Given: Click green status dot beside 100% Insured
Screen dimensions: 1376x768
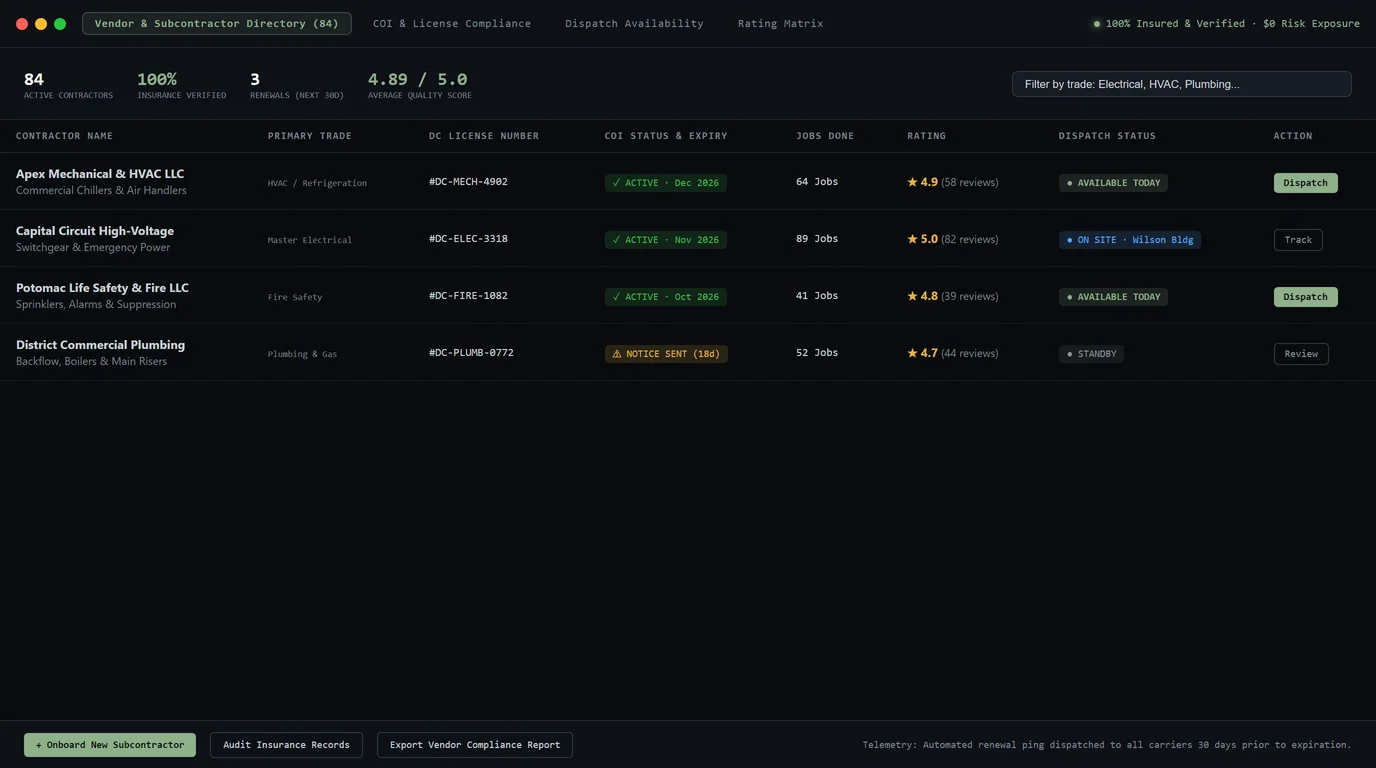Looking at the screenshot, I should tap(1097, 24).
